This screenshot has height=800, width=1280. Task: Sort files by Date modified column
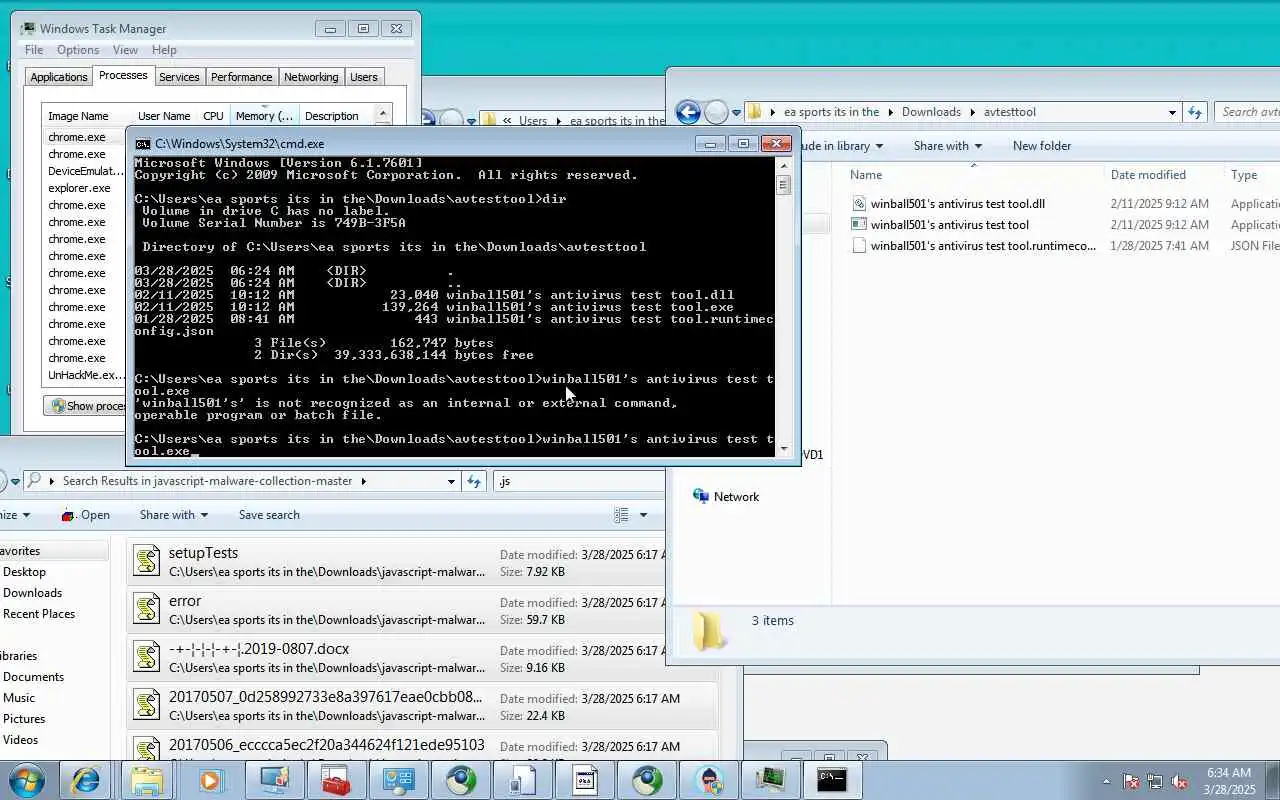(1148, 175)
